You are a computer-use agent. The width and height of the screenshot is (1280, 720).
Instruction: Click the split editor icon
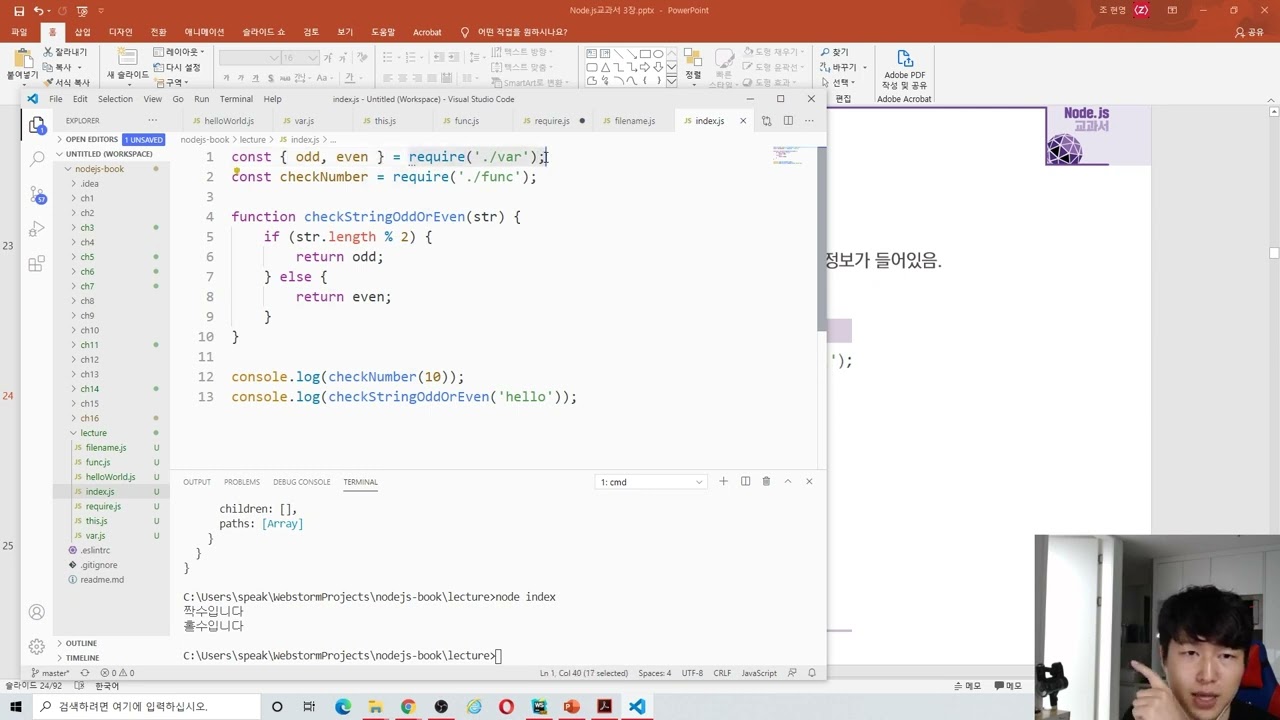point(788,121)
